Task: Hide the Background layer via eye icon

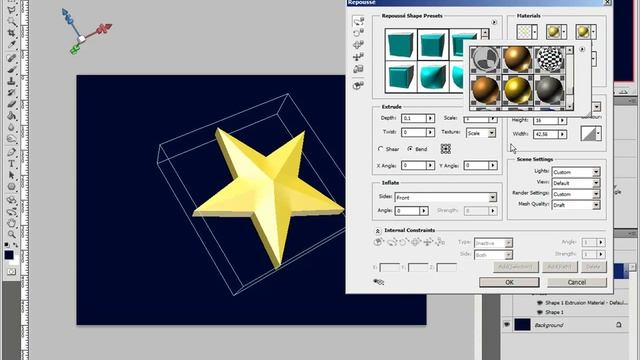Action: click(507, 324)
